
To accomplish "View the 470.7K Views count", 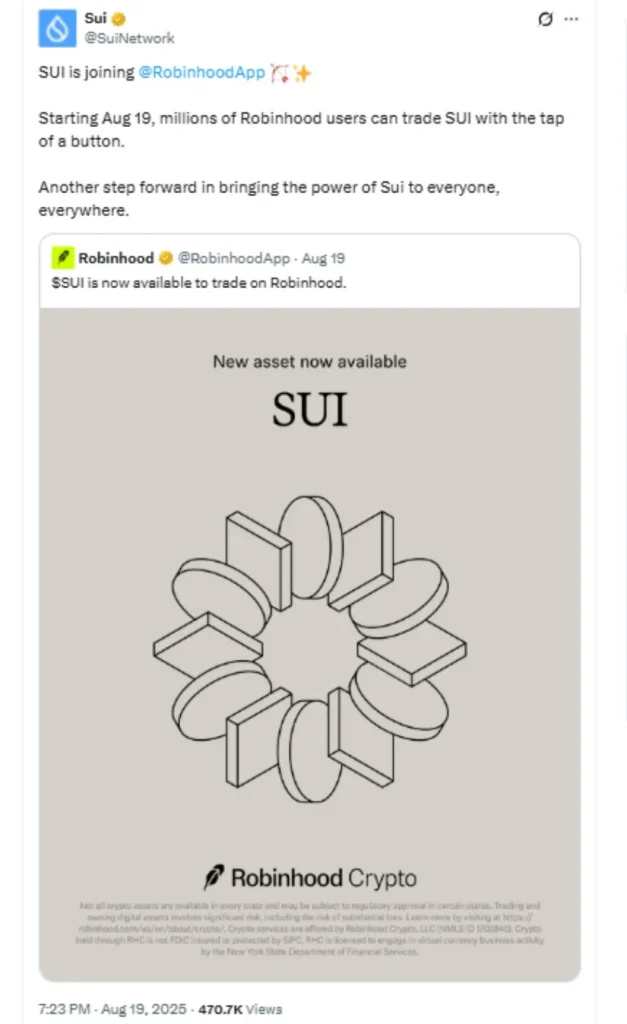I will [x=240, y=1010].
